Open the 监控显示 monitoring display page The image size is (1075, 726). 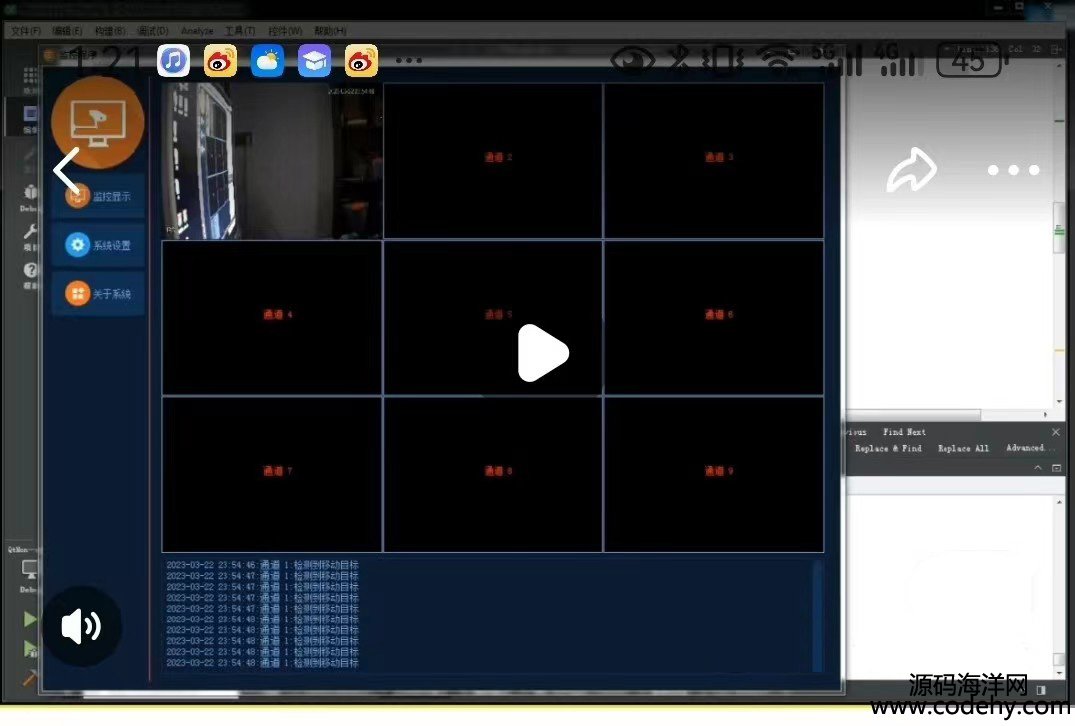[98, 196]
